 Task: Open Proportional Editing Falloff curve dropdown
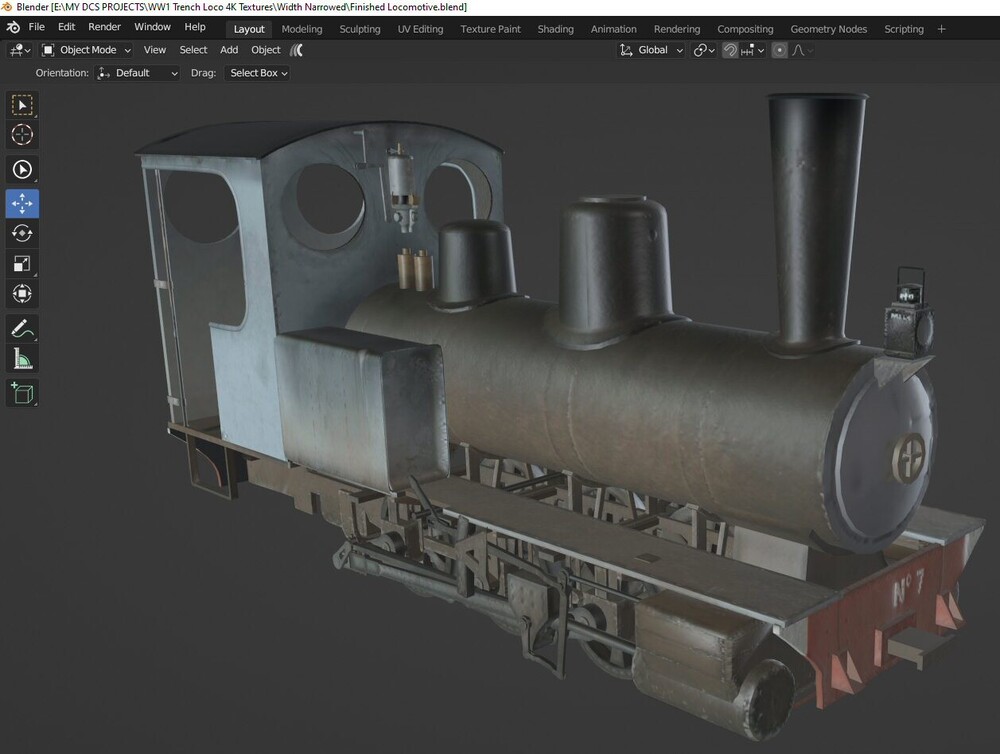tap(802, 50)
